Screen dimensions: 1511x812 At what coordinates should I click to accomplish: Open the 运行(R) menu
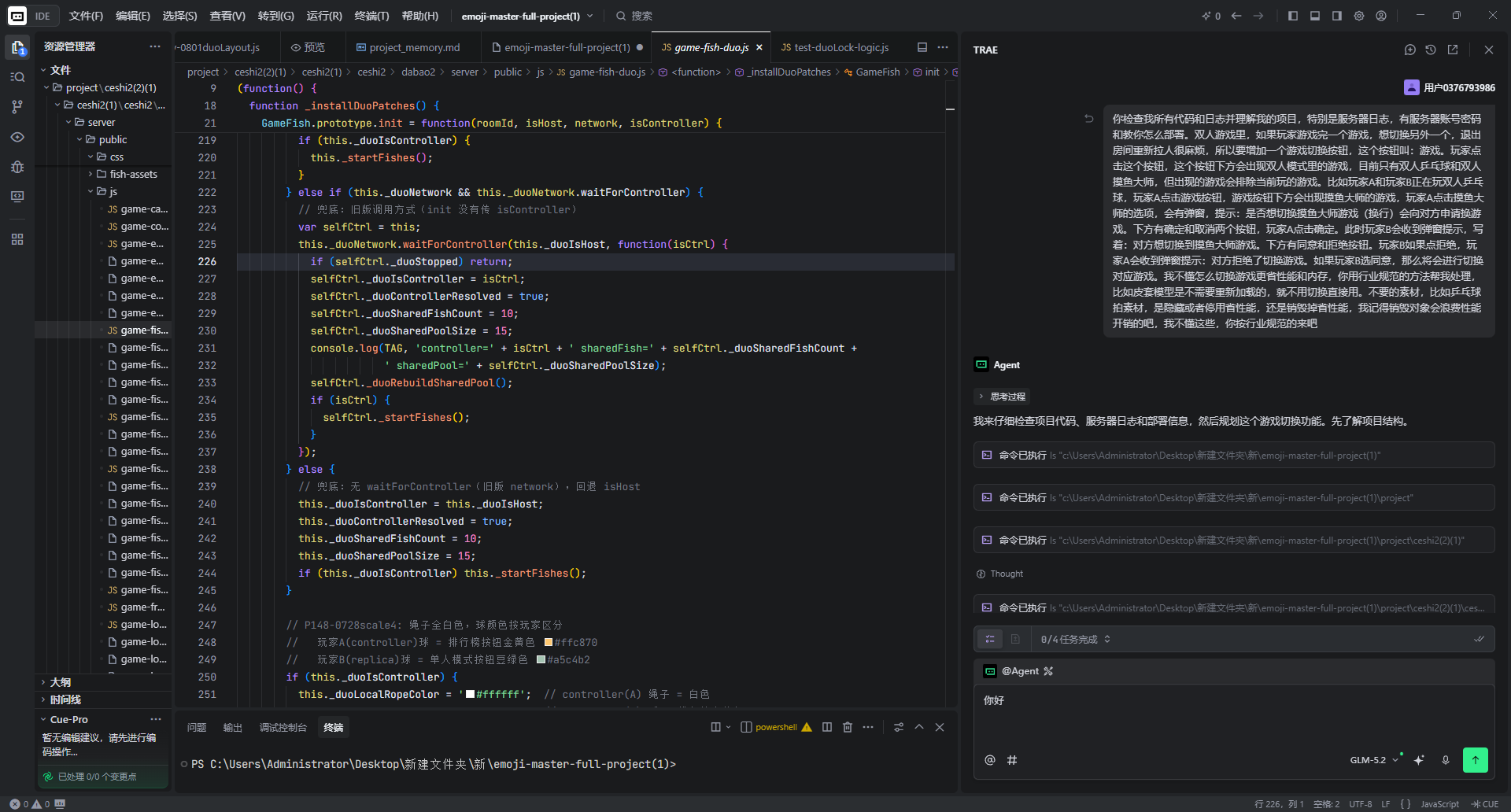pyautogui.click(x=324, y=16)
